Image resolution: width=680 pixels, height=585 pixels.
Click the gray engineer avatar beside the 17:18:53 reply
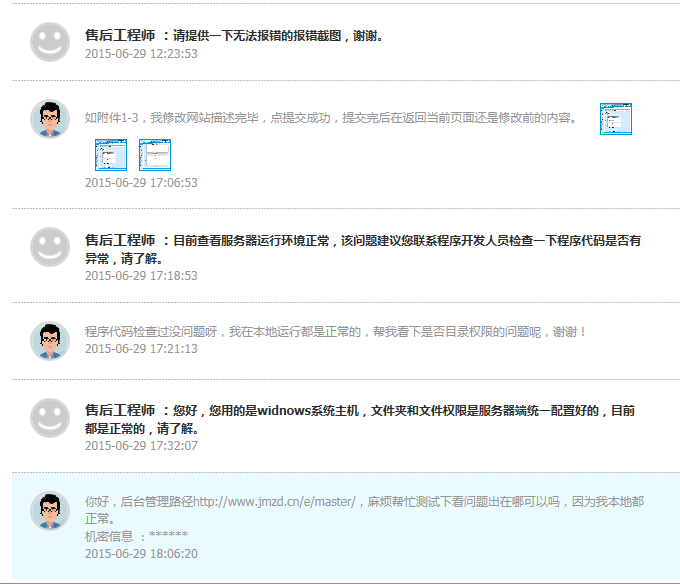pyautogui.click(x=50, y=247)
